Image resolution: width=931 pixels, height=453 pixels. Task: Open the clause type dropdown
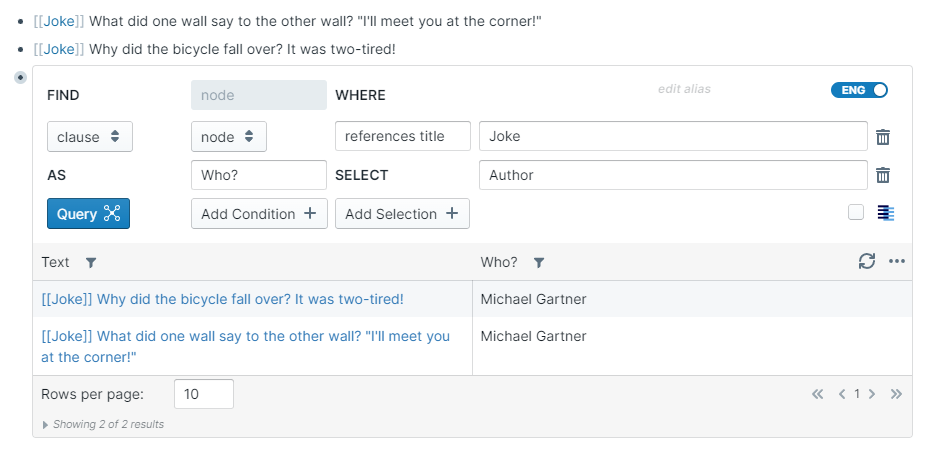[x=90, y=137]
